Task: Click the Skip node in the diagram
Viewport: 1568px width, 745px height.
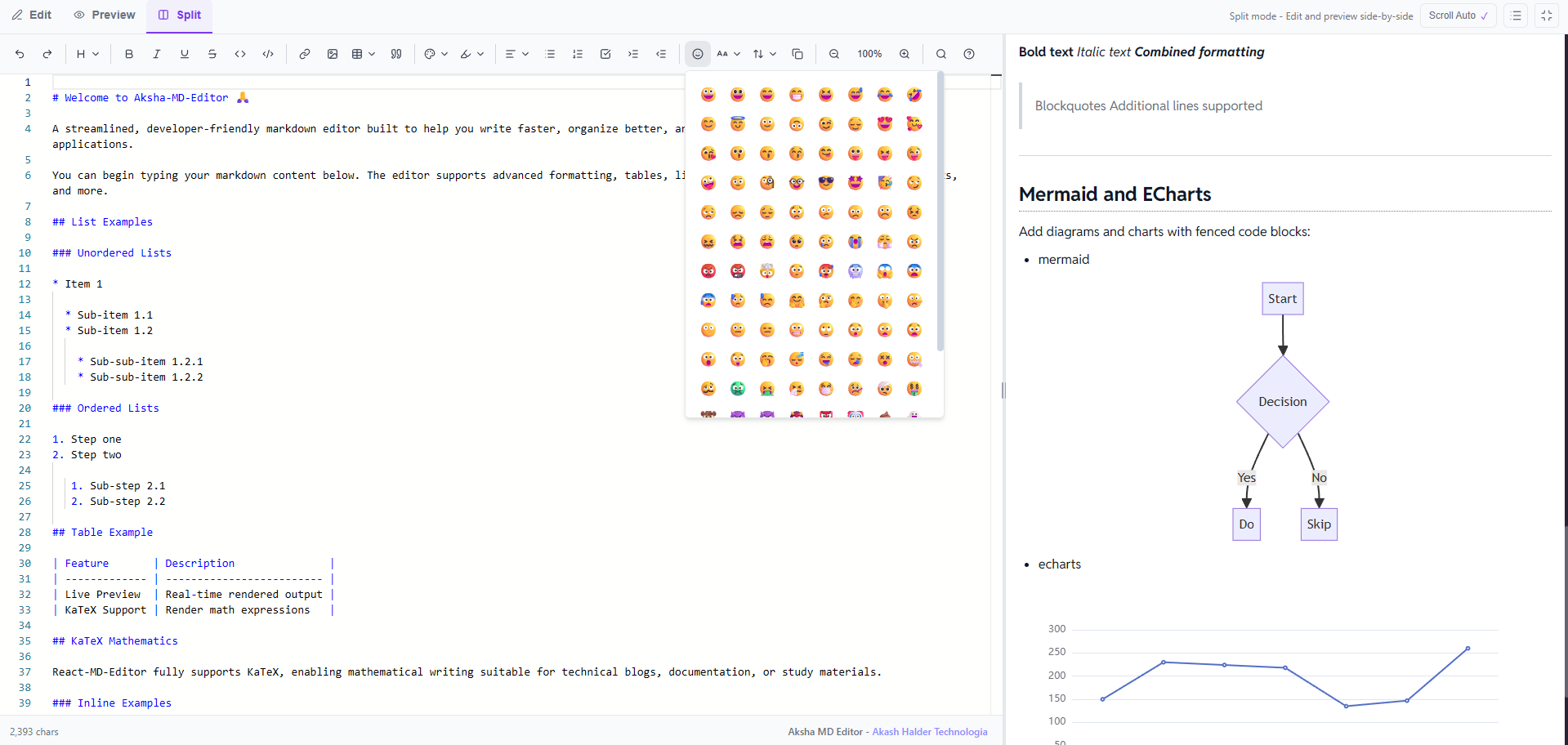Action: [1319, 524]
